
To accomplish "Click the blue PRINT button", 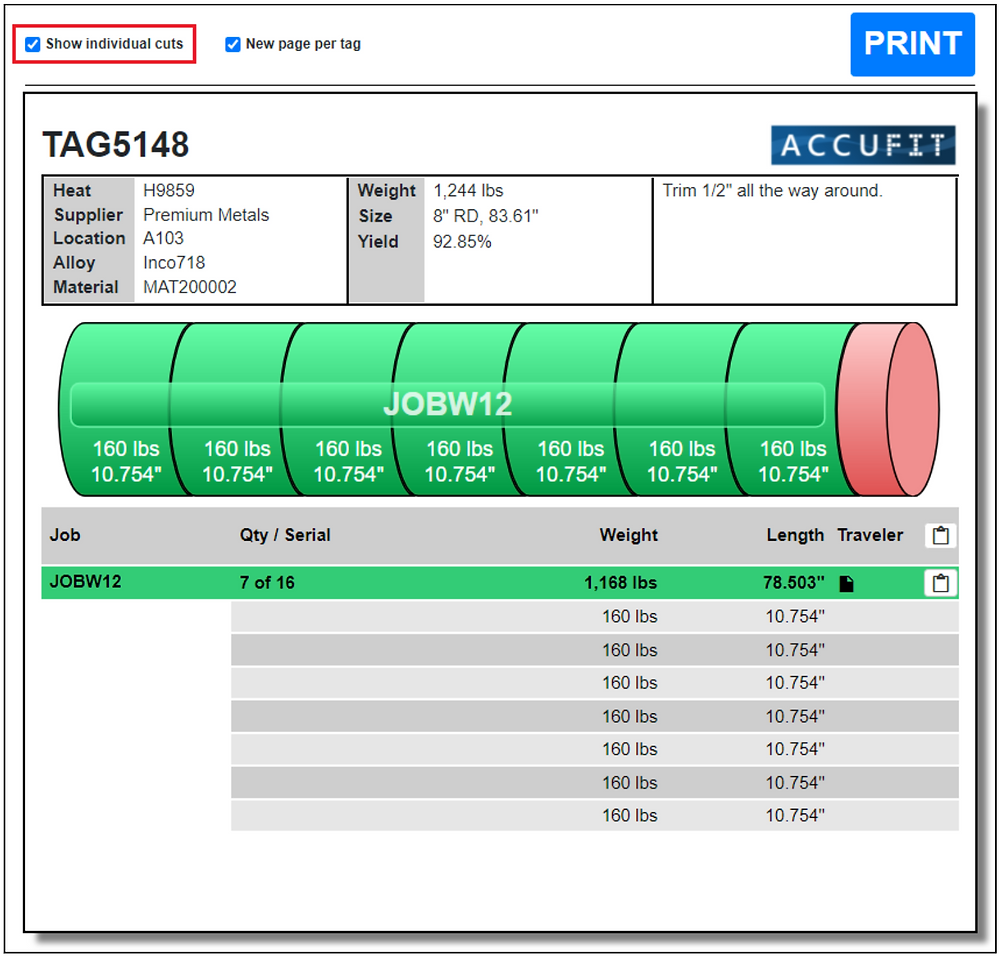I will click(912, 44).
